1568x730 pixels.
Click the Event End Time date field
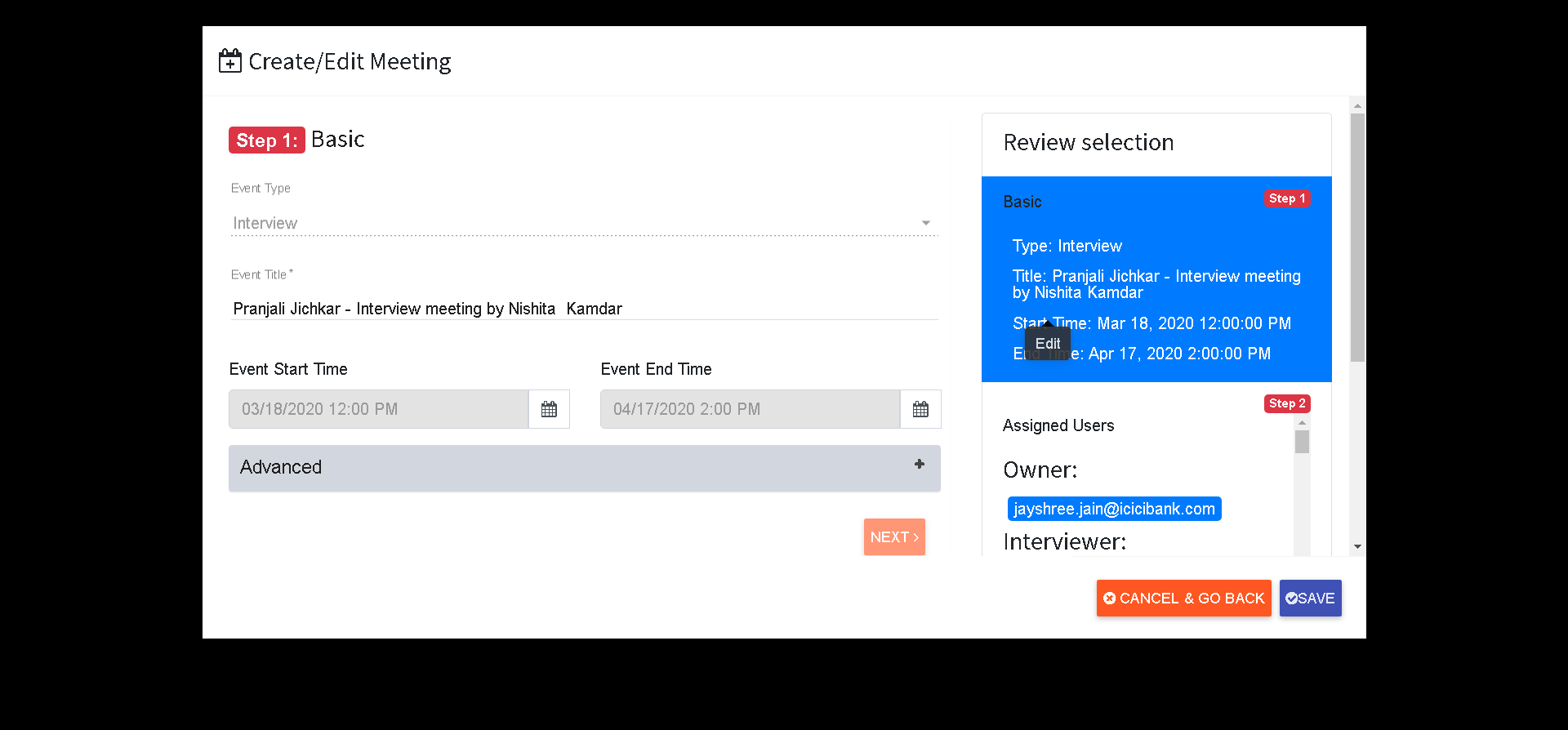click(x=751, y=409)
